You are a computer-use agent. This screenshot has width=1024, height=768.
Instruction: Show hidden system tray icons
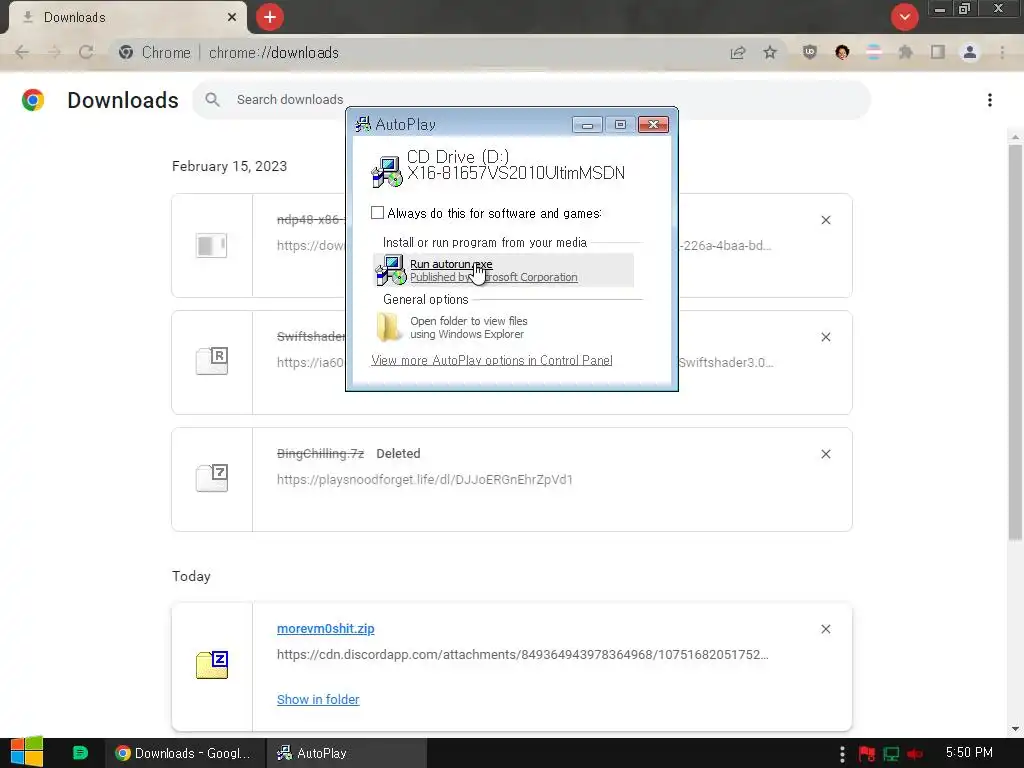coord(842,754)
